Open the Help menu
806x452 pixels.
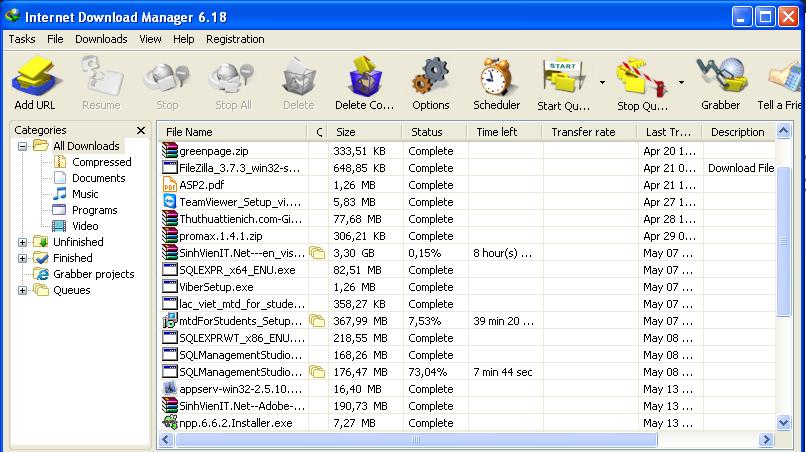pyautogui.click(x=184, y=39)
